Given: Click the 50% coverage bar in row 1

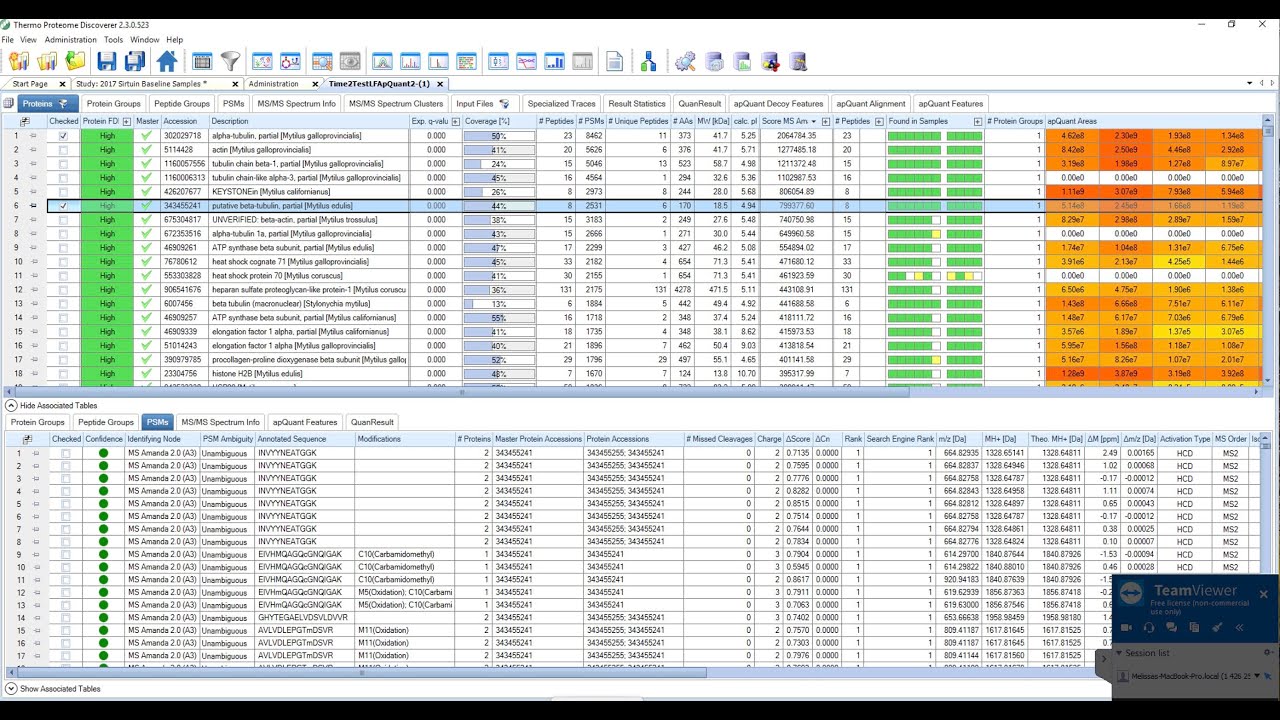Looking at the screenshot, I should 498,135.
